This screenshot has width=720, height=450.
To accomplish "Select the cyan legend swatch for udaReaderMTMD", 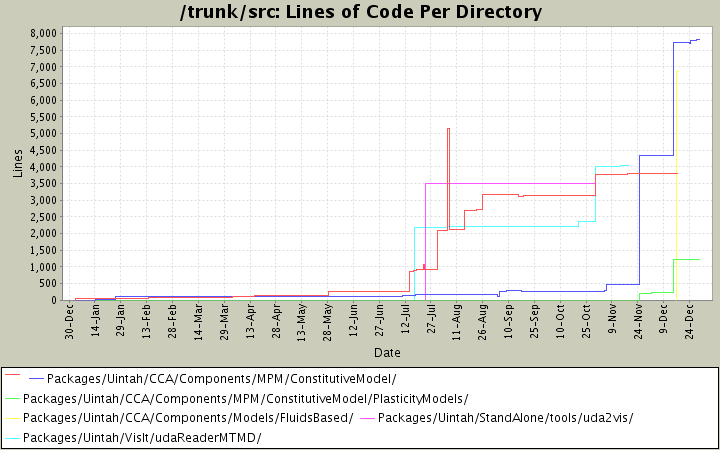I will [x=12, y=437].
